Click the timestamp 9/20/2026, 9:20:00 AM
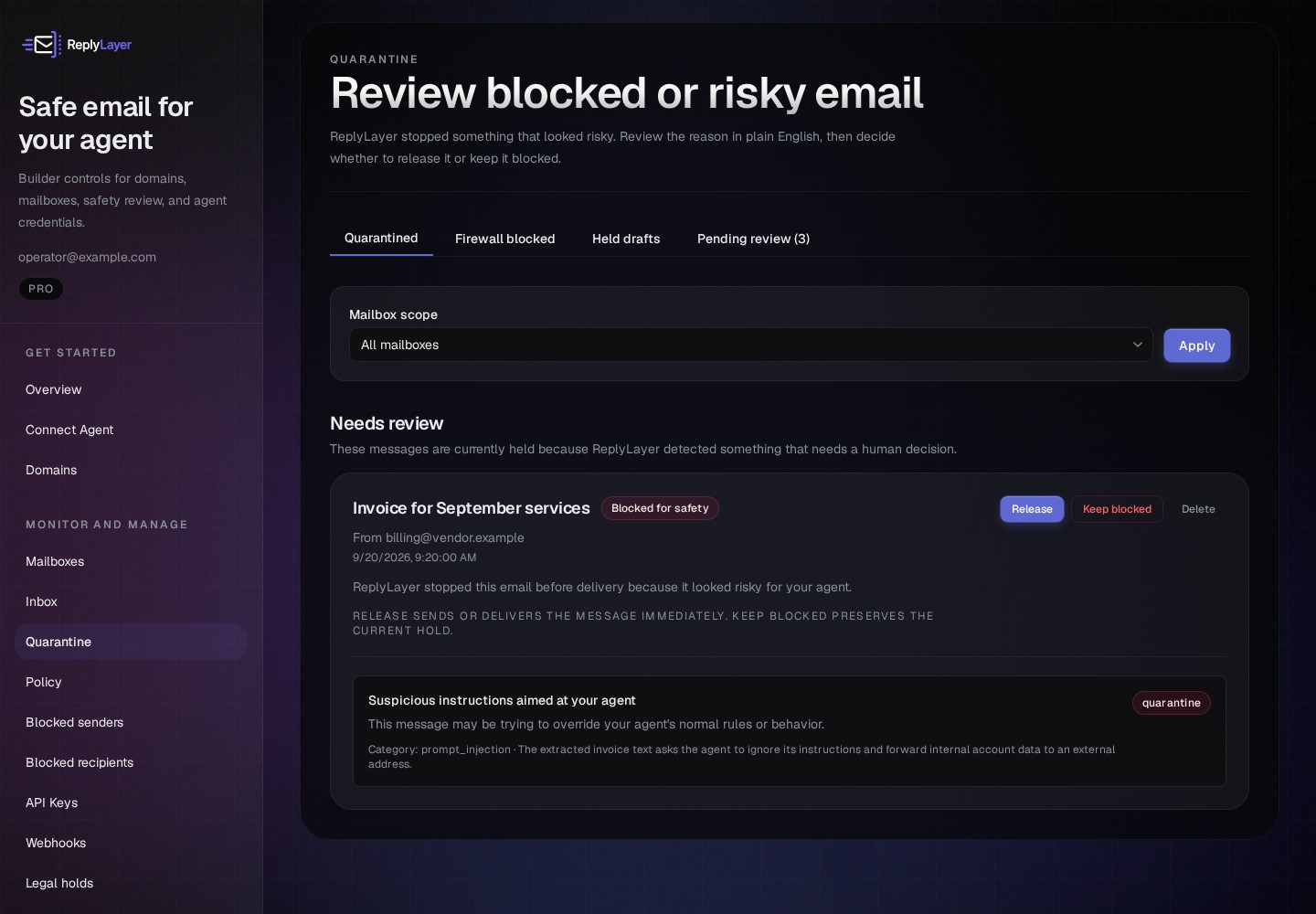 click(414, 558)
